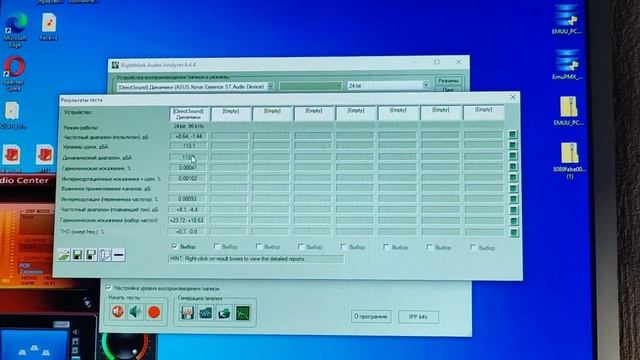Viewport: 640px width, 360px height.
Task: Toggle Настройка уровня воспроизведения/записи checkbox
Action: (x=109, y=288)
